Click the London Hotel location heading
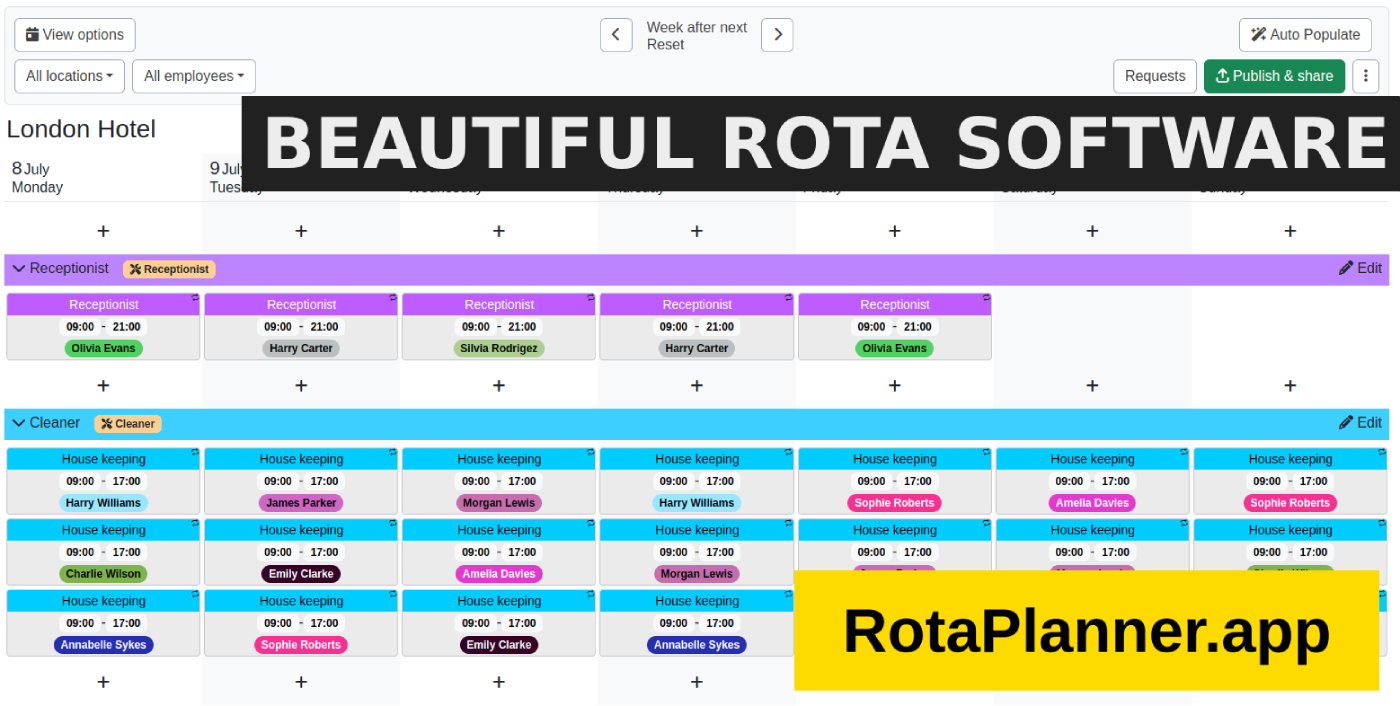 [x=81, y=129]
